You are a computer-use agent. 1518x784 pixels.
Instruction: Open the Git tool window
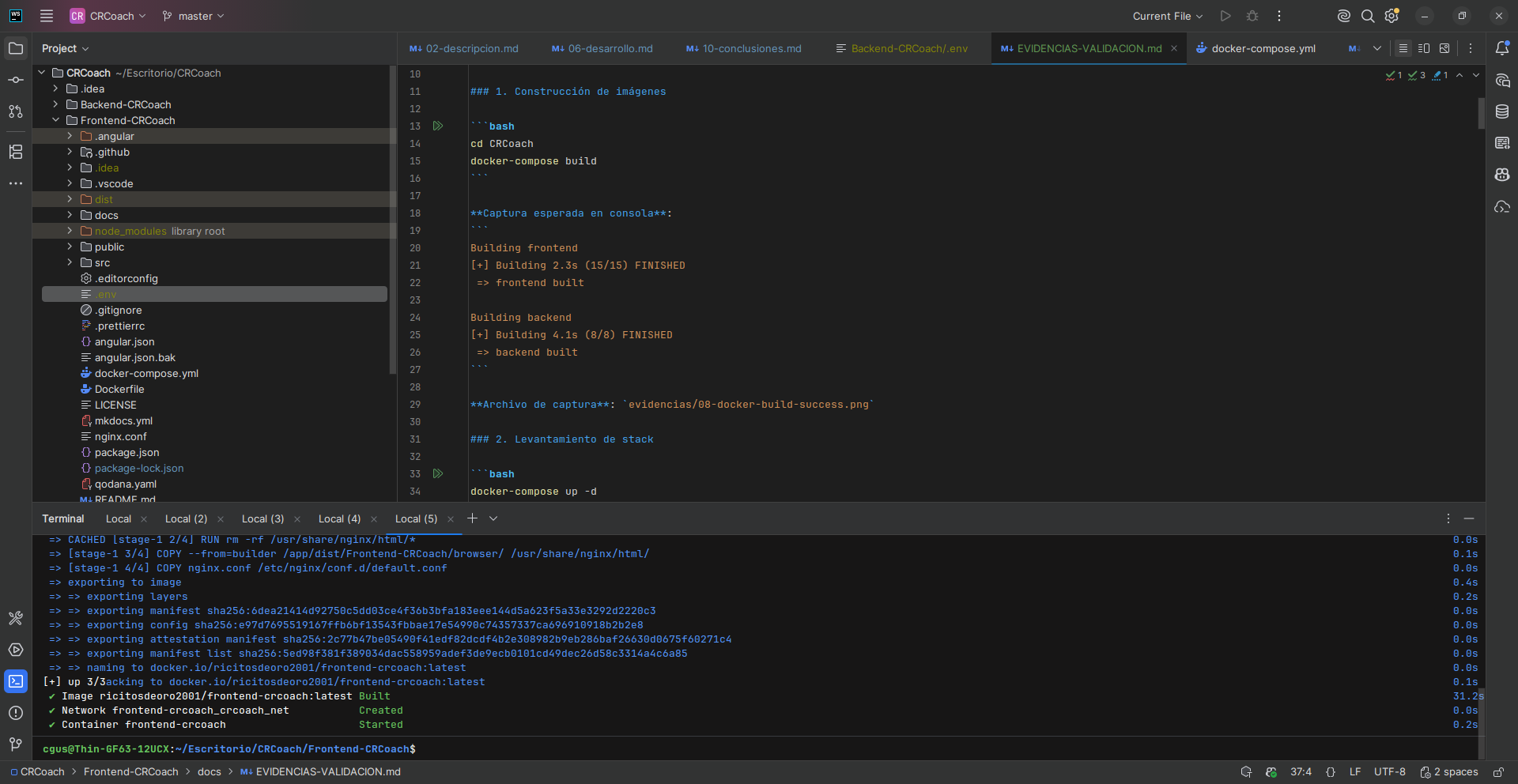[16, 744]
